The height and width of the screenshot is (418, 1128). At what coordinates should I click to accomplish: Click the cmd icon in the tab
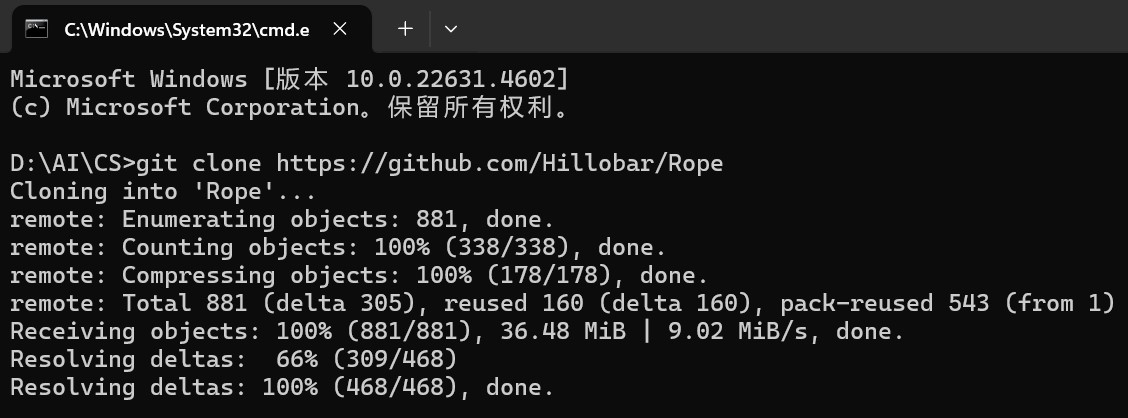(36, 29)
